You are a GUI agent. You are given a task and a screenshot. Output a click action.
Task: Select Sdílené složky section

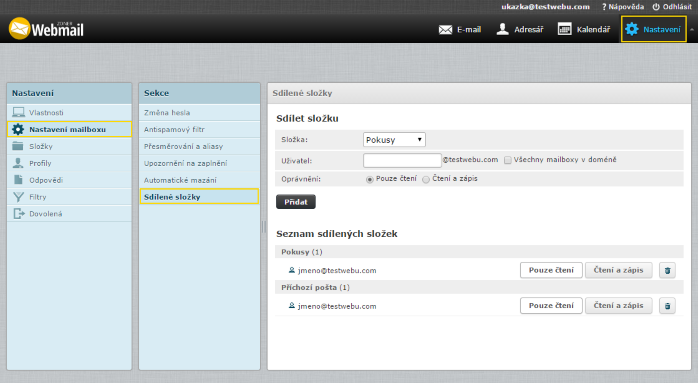pos(199,196)
